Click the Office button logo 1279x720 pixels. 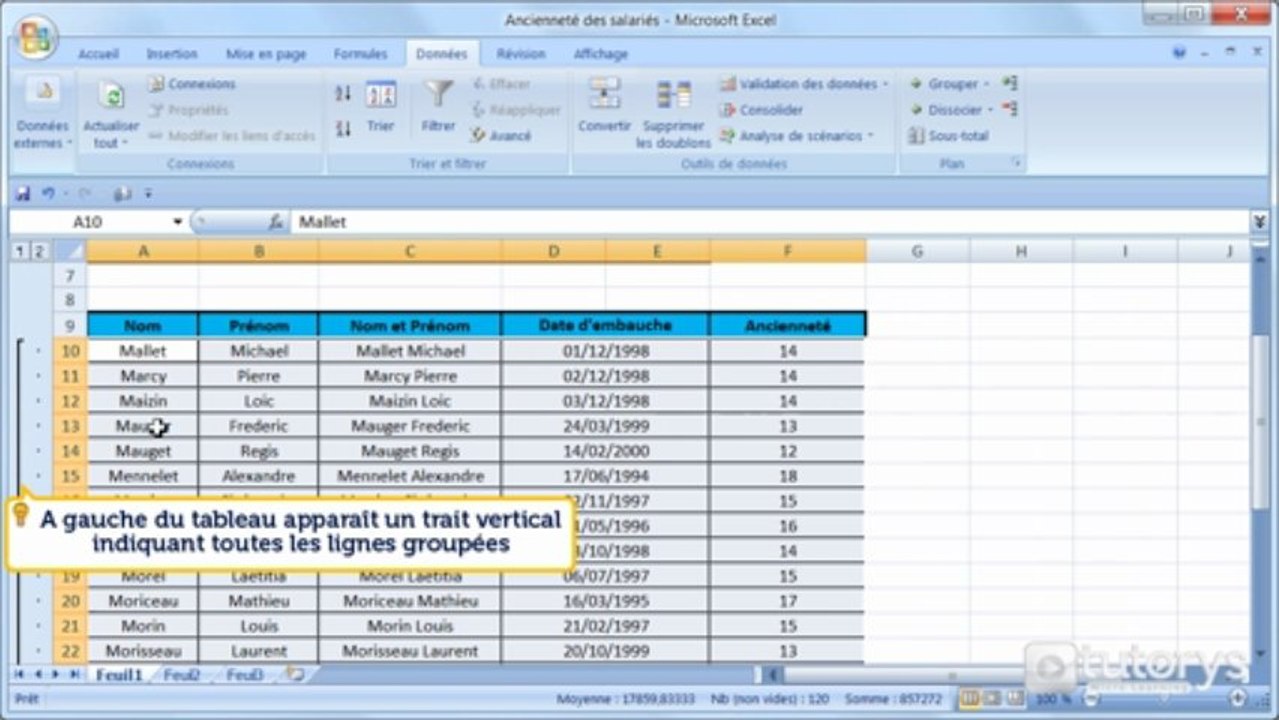(x=36, y=38)
